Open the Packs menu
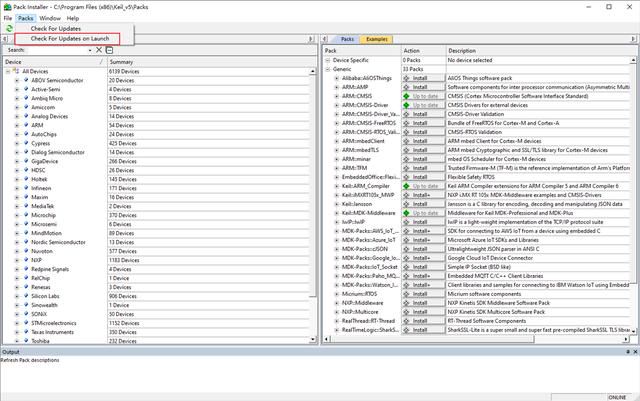This screenshot has width=640, height=401. tap(25, 18)
